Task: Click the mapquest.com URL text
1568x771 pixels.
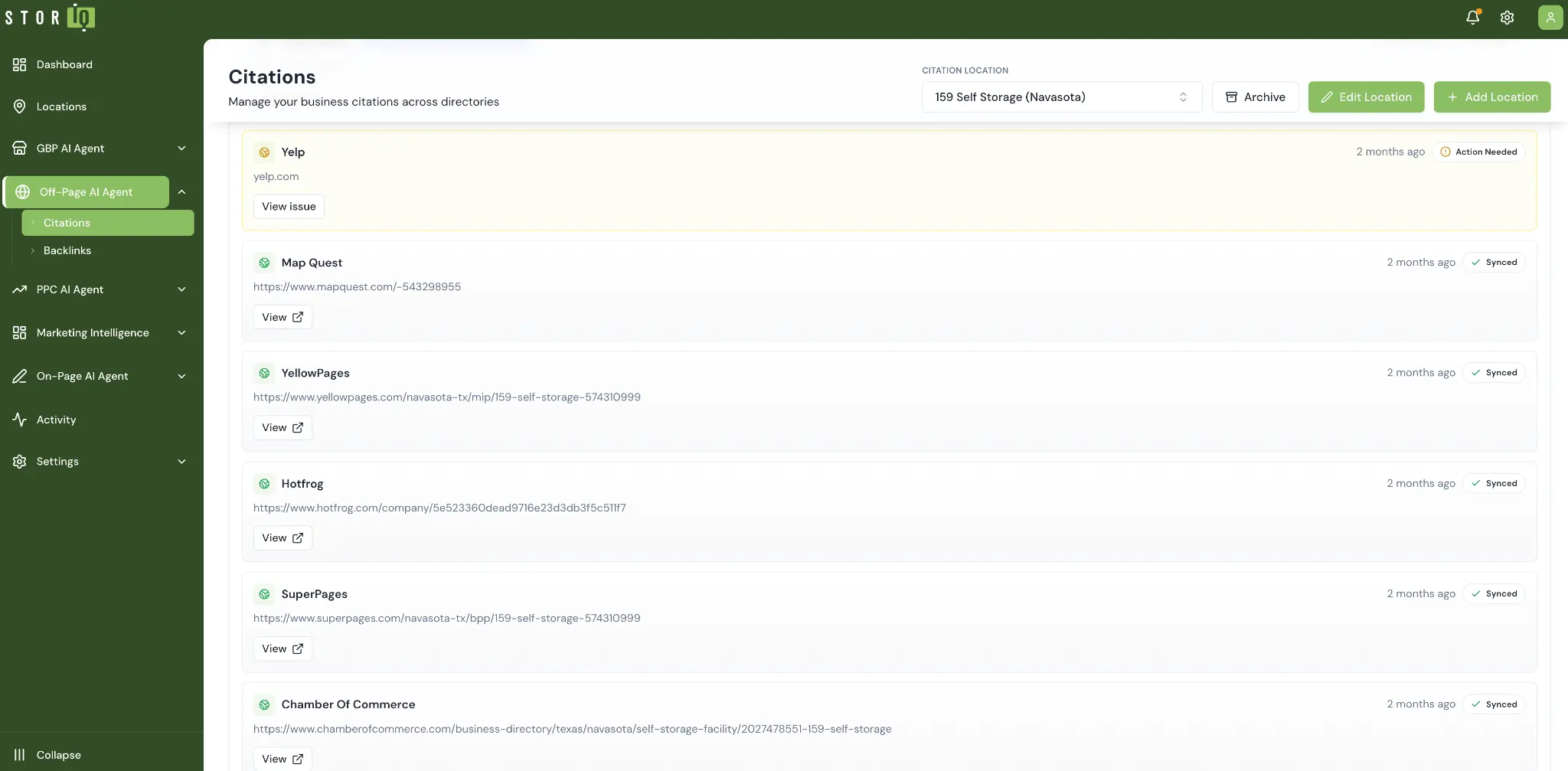Action: [357, 287]
